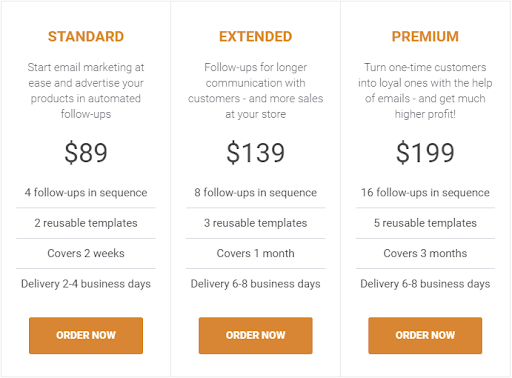Click 'Delivery 2-4 business days' text
The height and width of the screenshot is (378, 512).
[86, 284]
